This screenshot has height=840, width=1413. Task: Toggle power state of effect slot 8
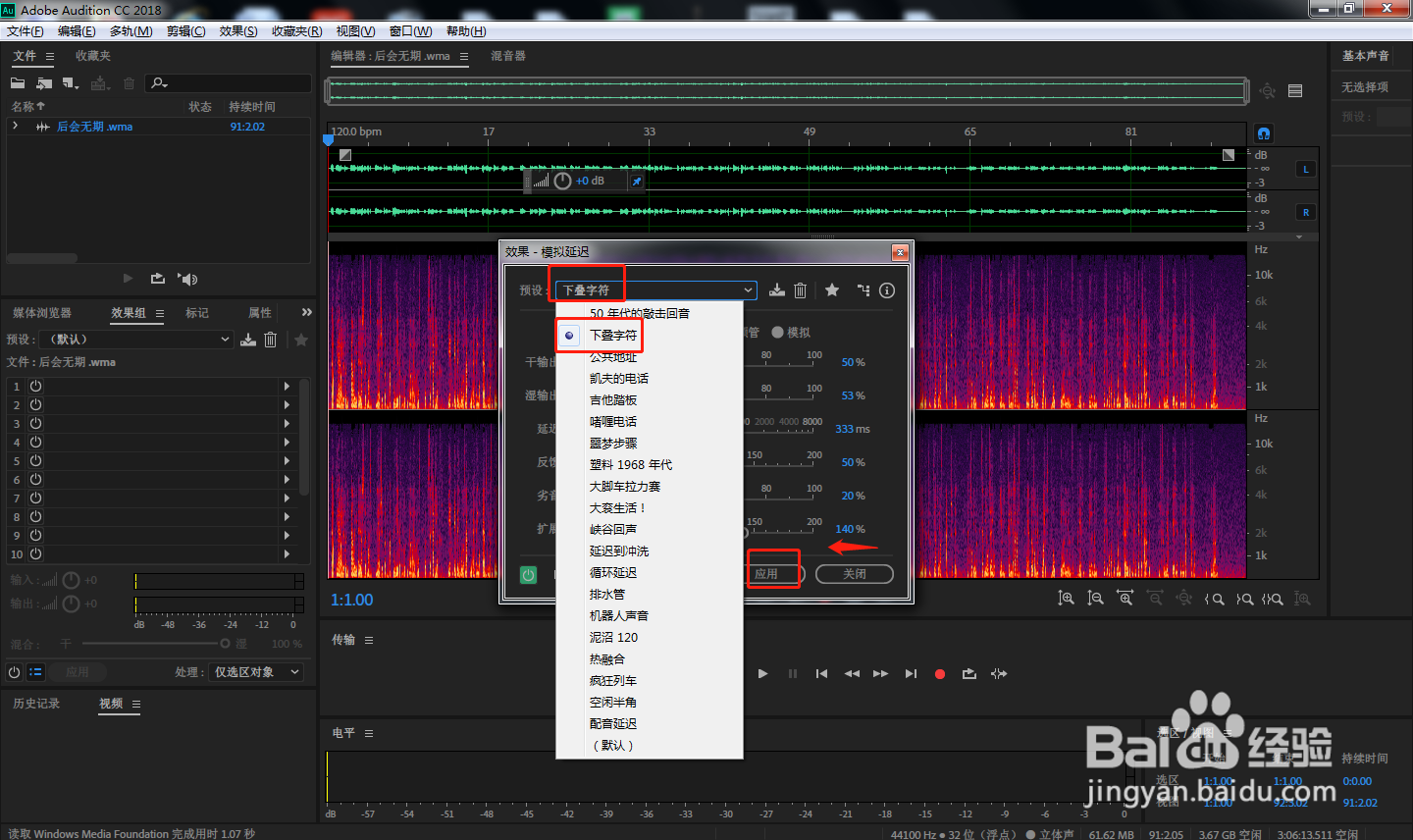pyautogui.click(x=35, y=517)
